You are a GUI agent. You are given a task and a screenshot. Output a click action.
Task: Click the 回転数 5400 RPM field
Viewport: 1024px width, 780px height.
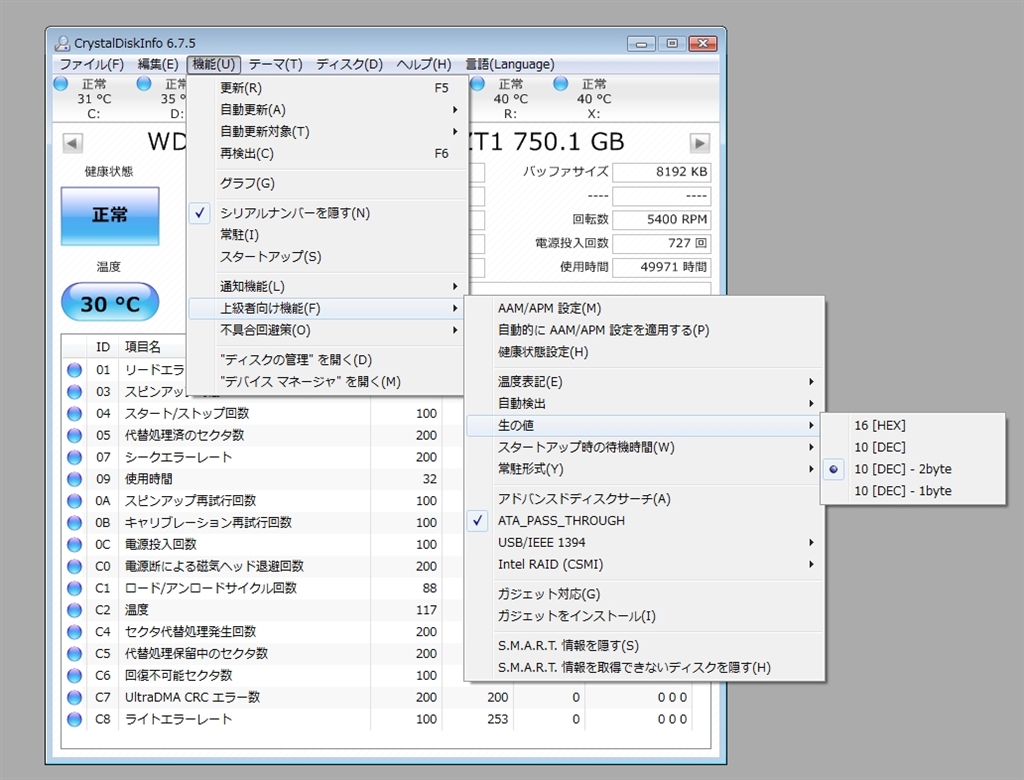click(x=662, y=219)
